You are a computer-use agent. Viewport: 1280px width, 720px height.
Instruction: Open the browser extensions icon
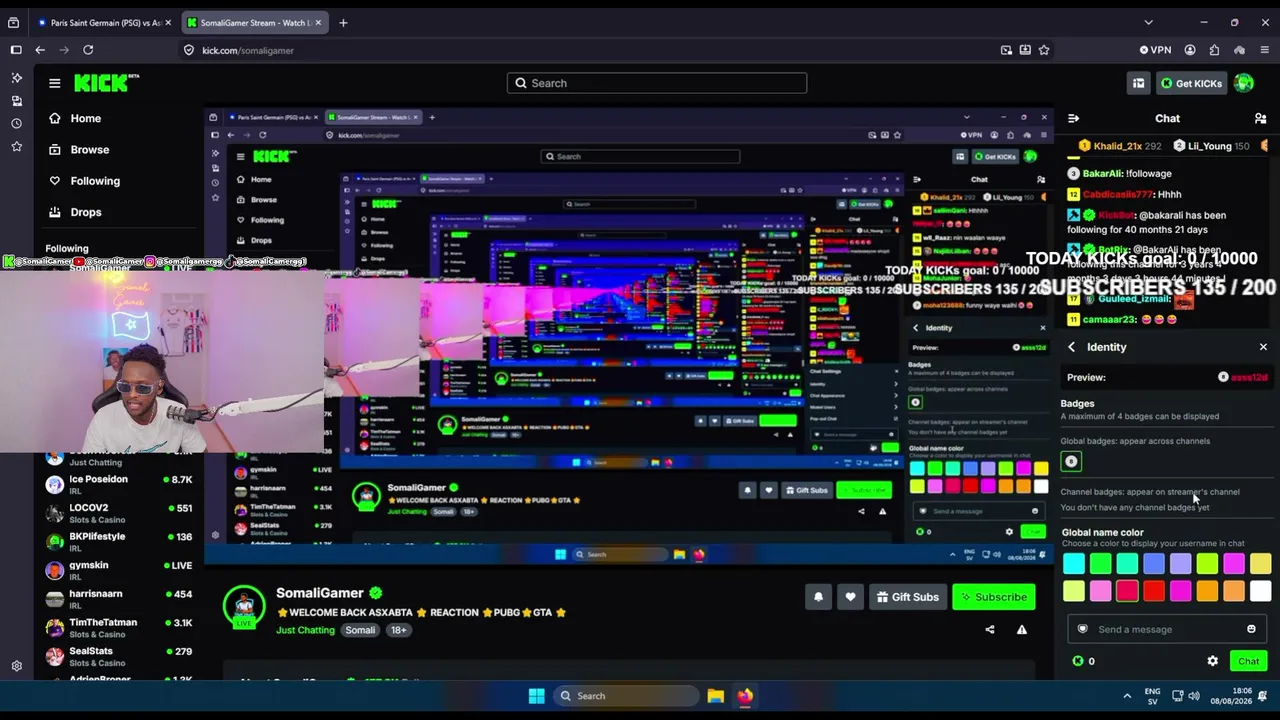pyautogui.click(x=1214, y=50)
